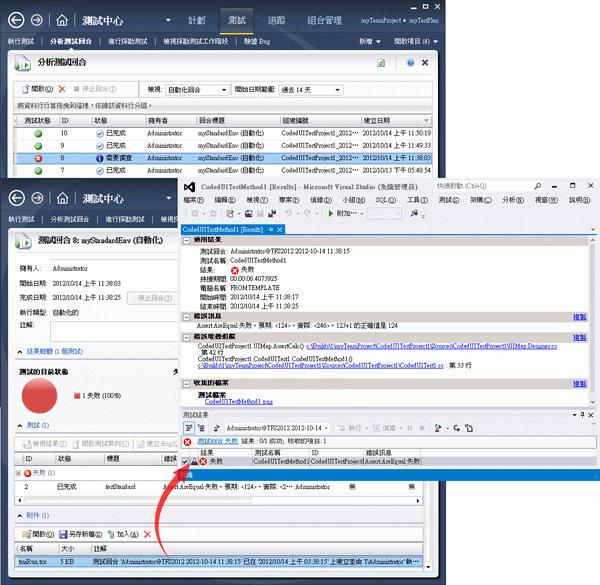Collapse Attachments (1) section in lower window
Viewport: 600px width, 585px height.
pos(20,516)
